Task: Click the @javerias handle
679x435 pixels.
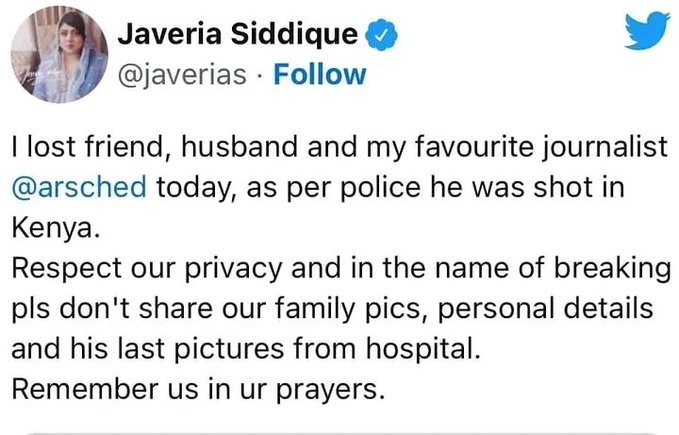Action: pos(182,75)
